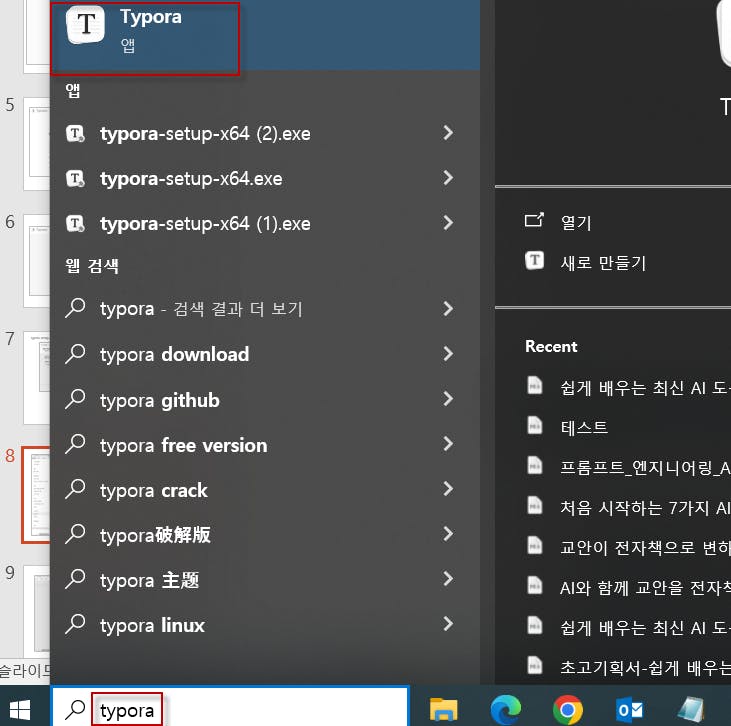
Task: Select slide 8 thumbnail in PowerPoint
Action: point(35,495)
